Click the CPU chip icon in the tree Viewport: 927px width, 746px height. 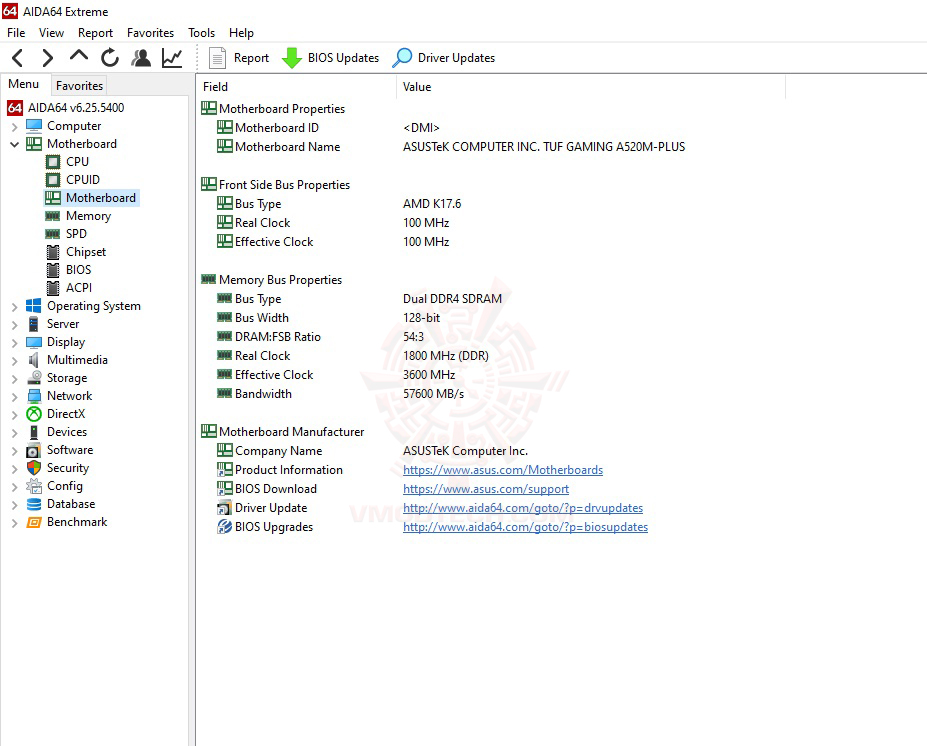tap(53, 162)
